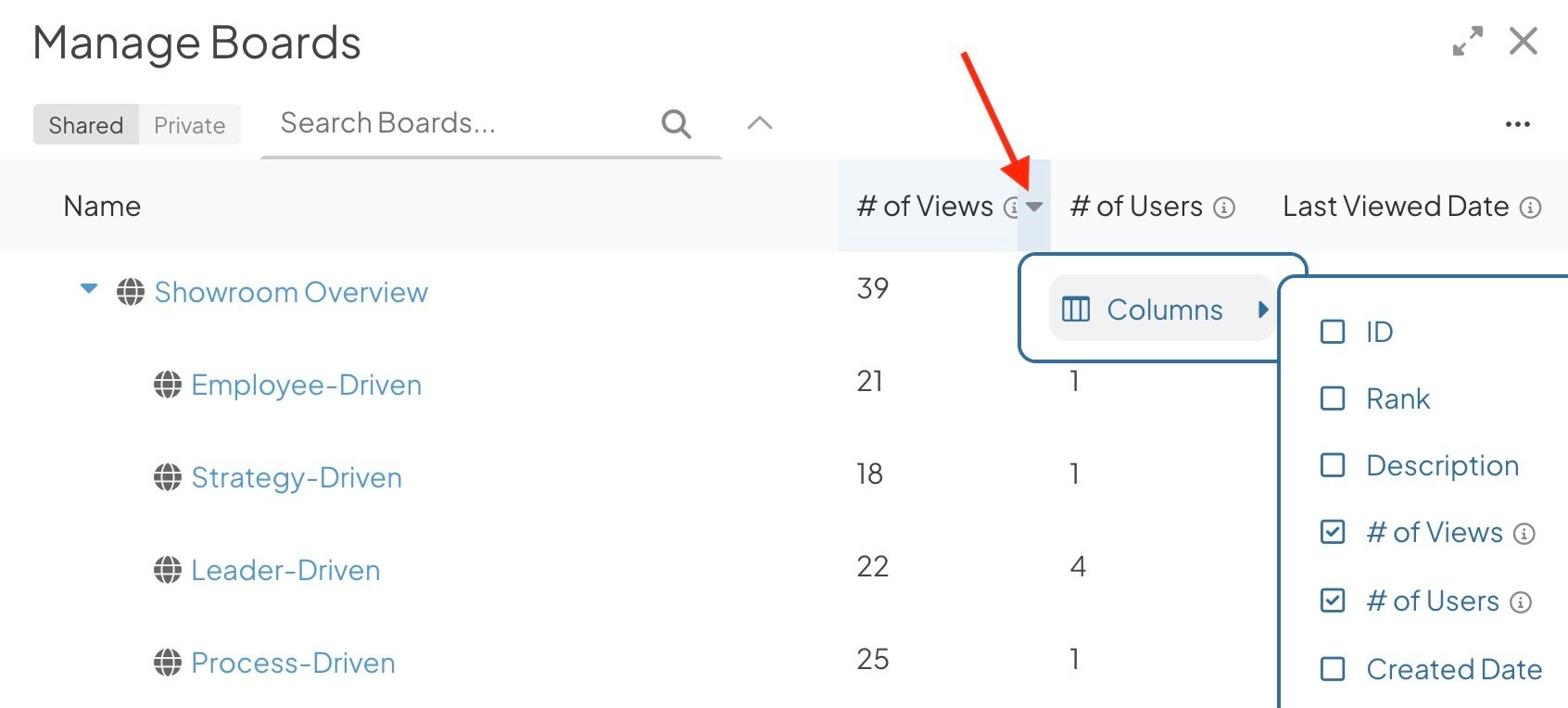Uncheck the # of Views column checkbox

coord(1333,532)
